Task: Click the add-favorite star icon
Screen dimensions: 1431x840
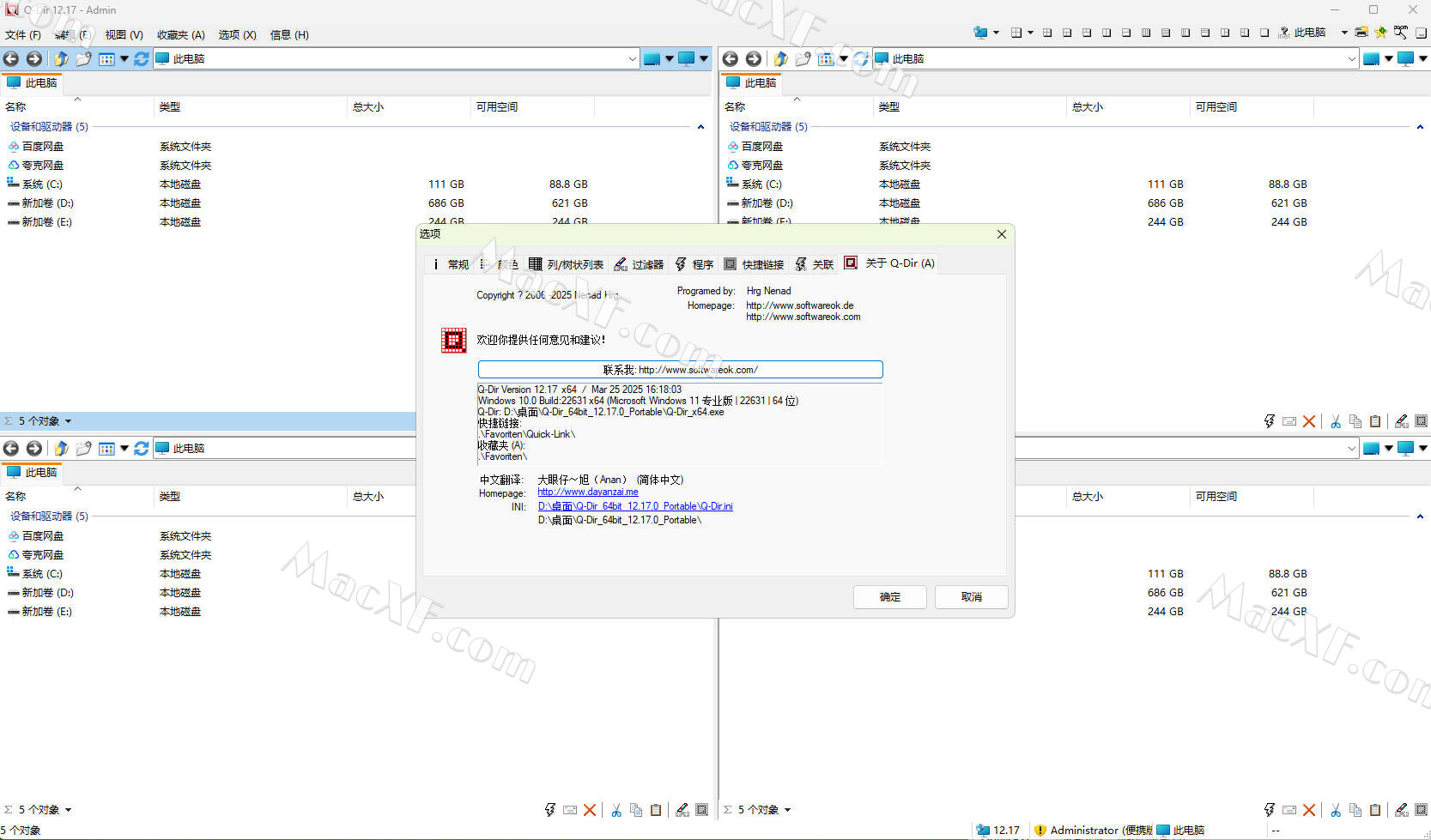Action: tap(1381, 33)
